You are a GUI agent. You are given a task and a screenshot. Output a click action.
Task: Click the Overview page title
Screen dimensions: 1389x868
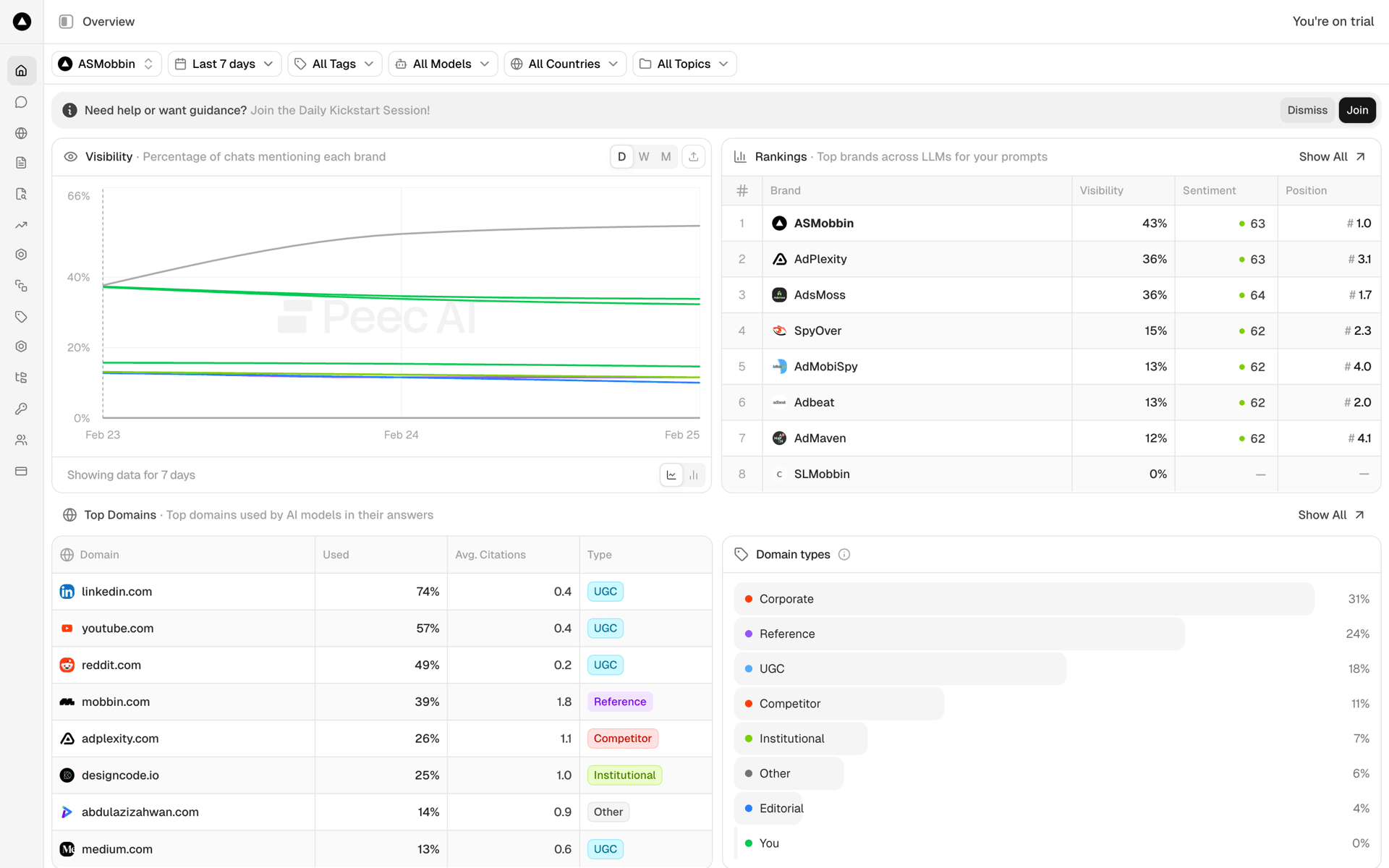point(109,22)
